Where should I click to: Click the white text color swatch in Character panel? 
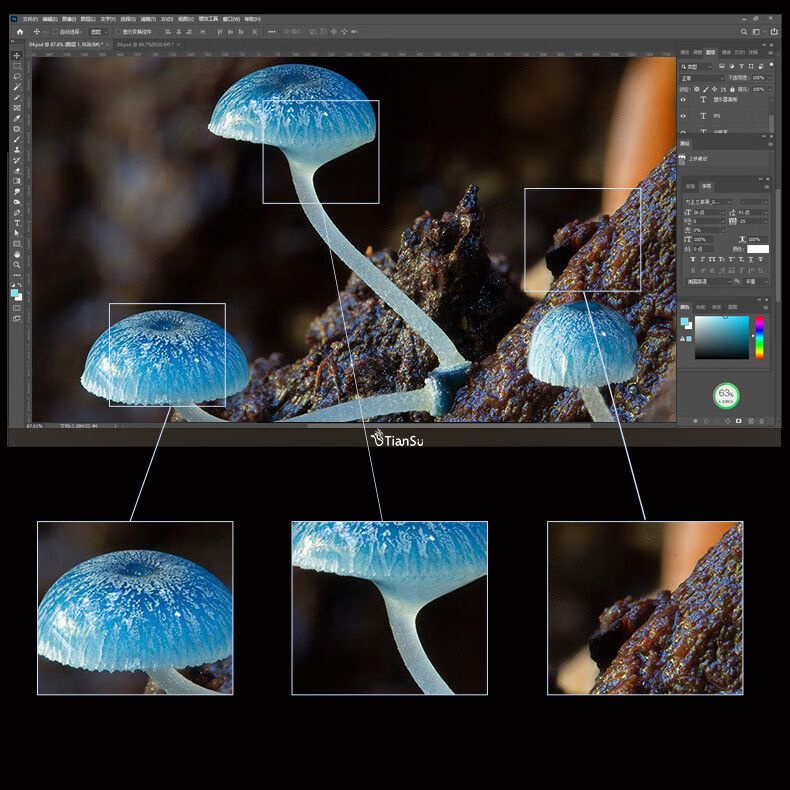(758, 249)
